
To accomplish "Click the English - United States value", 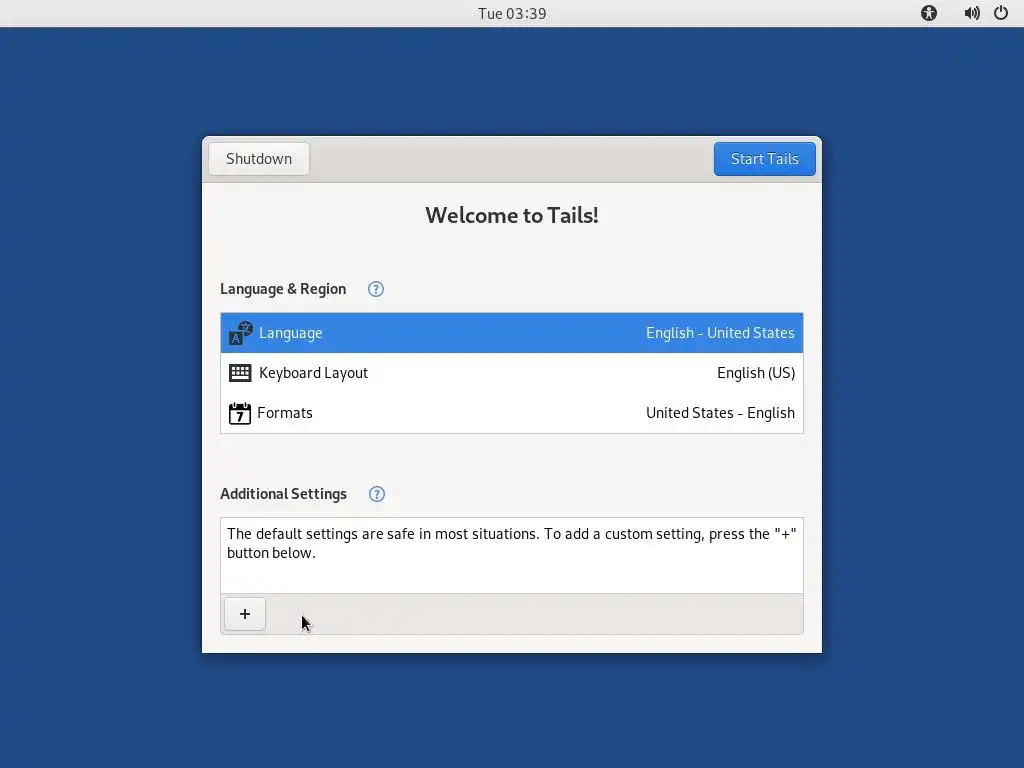I will pos(720,333).
